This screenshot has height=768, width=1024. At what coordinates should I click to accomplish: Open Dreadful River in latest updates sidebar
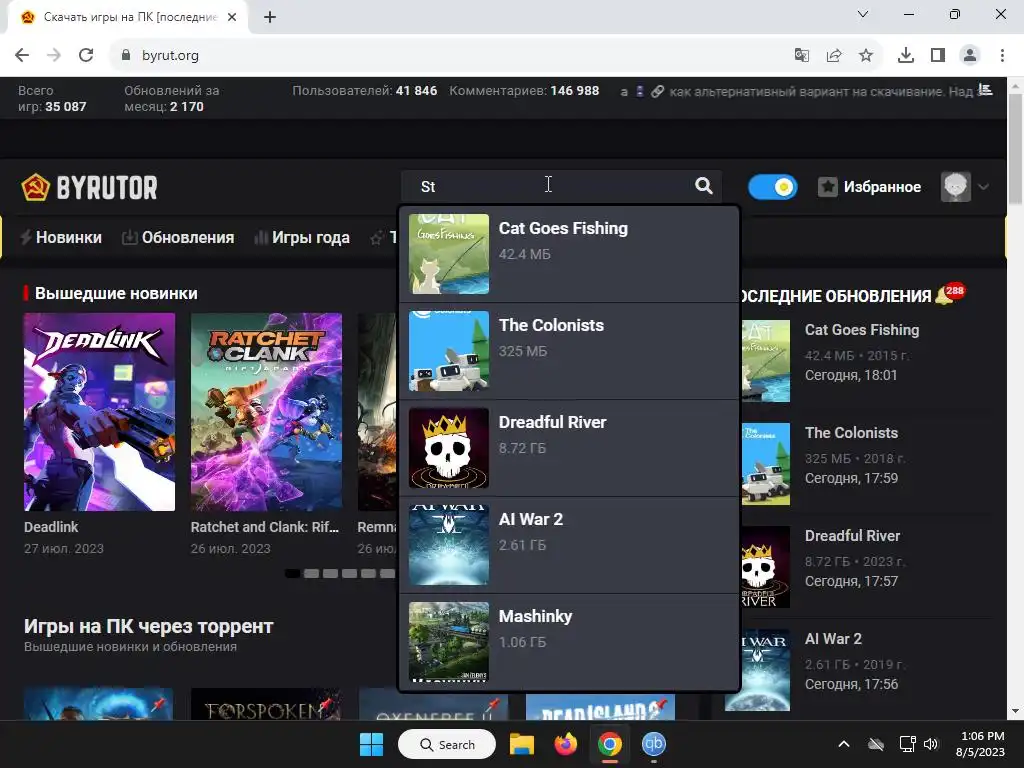[852, 536]
